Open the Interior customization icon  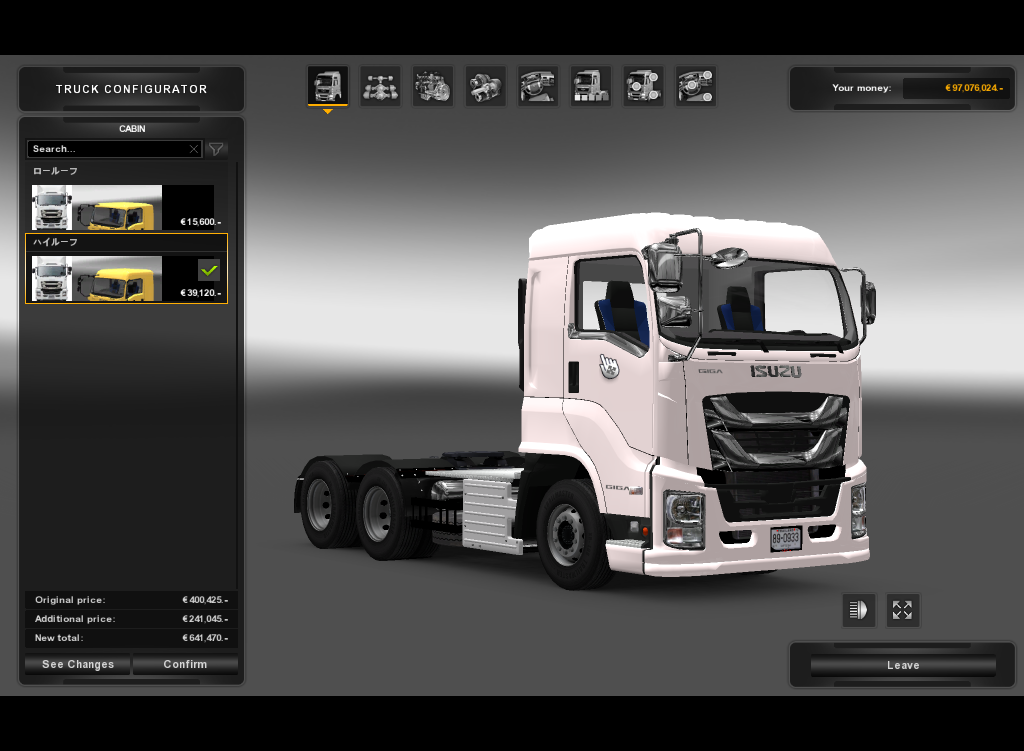click(x=538, y=86)
